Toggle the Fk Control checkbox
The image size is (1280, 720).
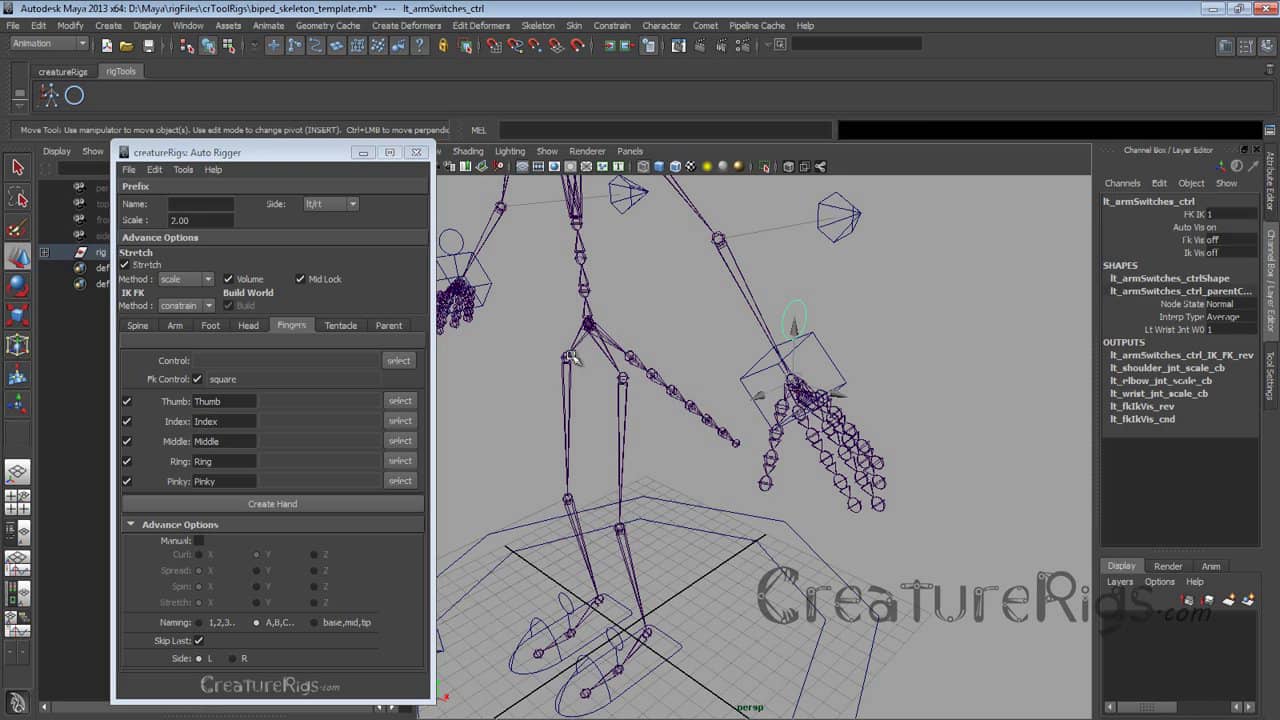click(197, 379)
